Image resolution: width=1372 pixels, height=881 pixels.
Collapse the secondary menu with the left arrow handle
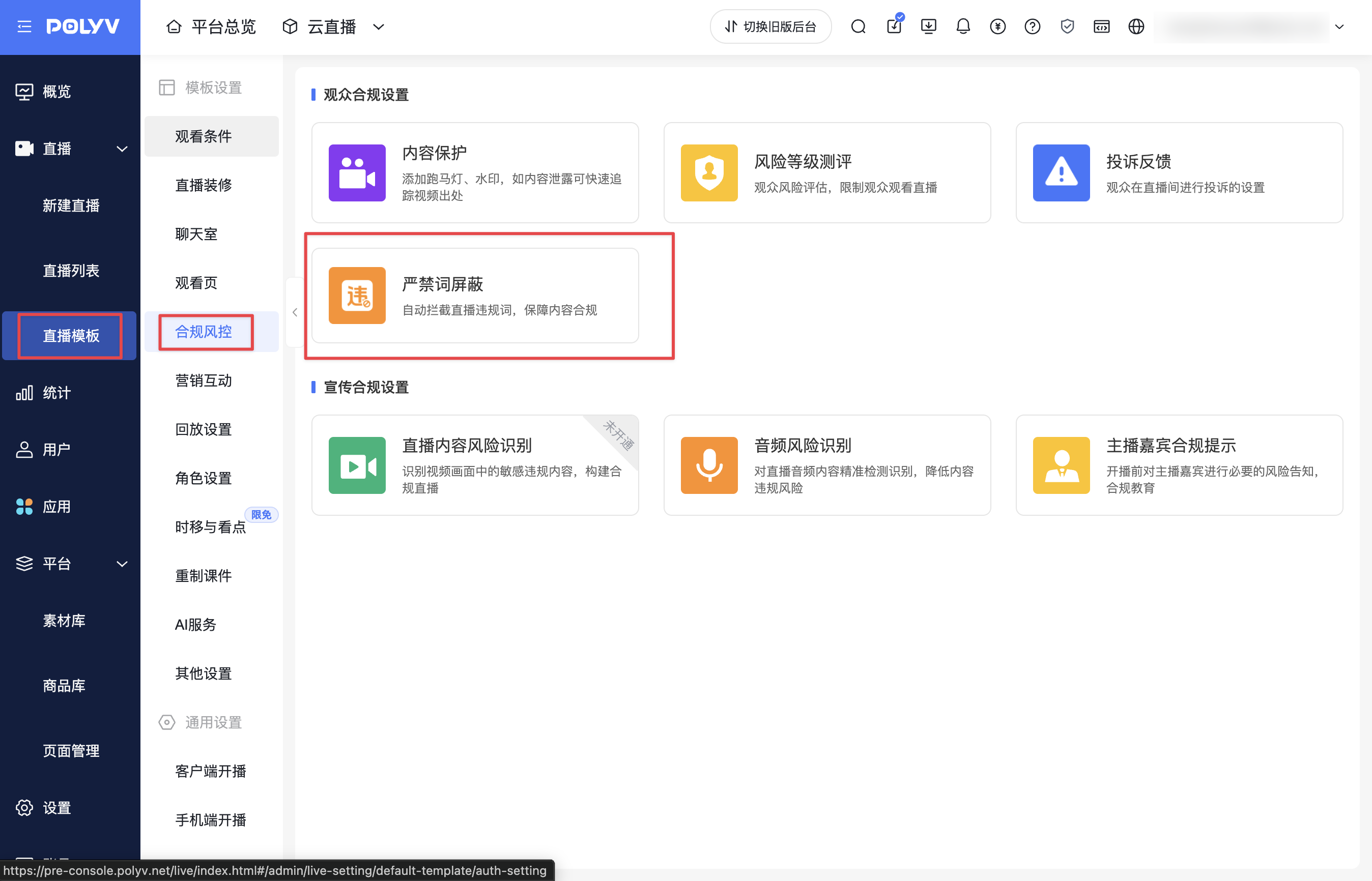[x=294, y=312]
